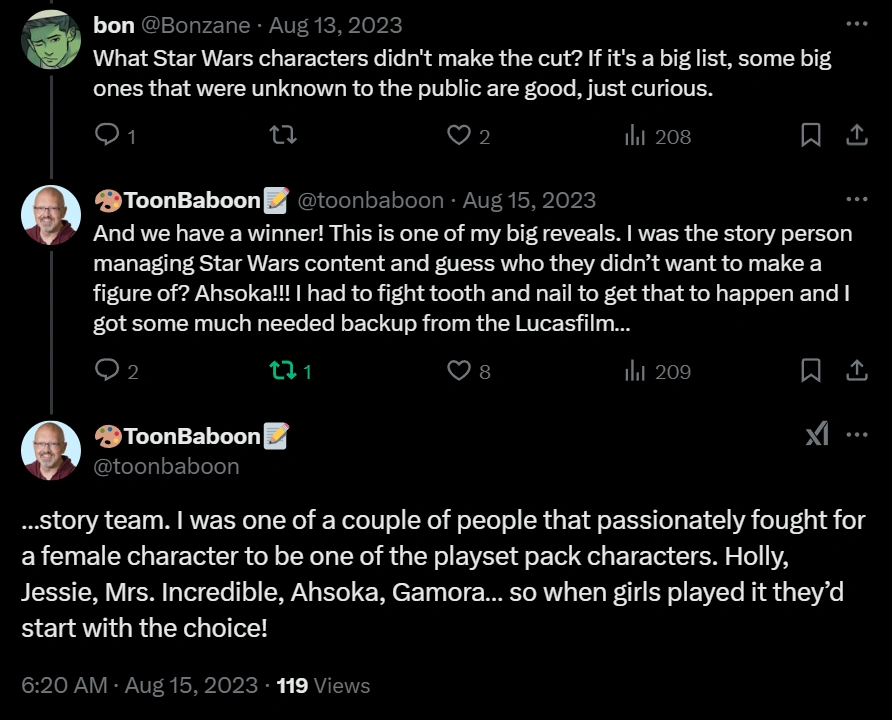Like bon's tweet with 2 likes
The width and height of the screenshot is (892, 720).
click(458, 135)
